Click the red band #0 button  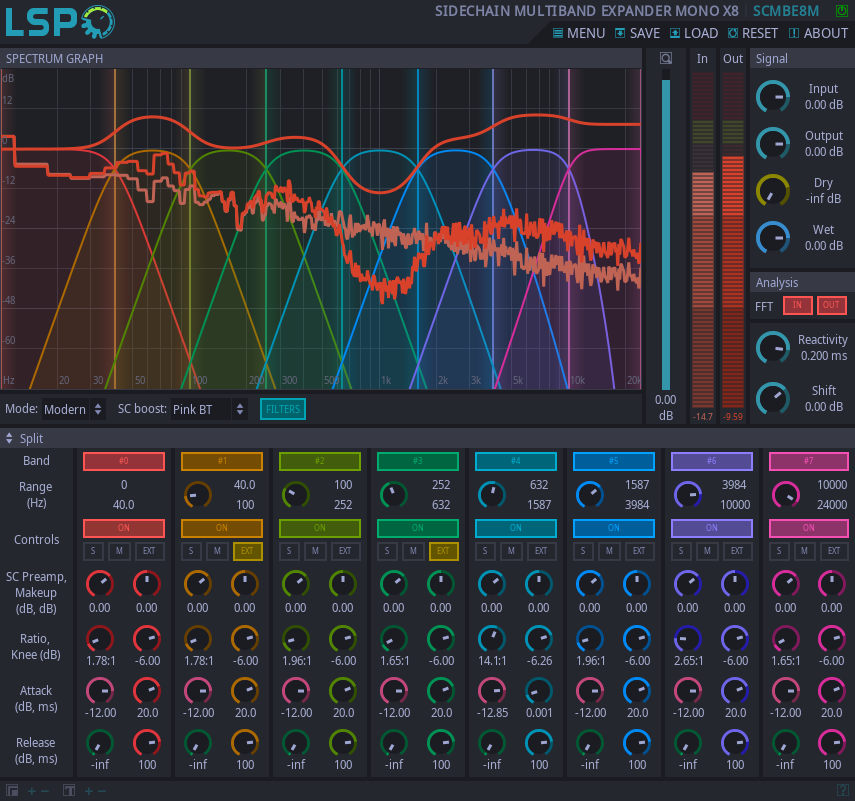(124, 461)
